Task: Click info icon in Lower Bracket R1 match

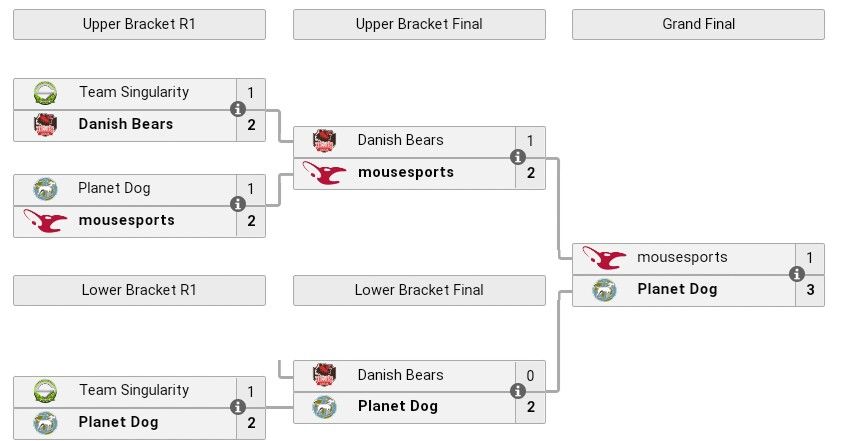Action: [238, 406]
